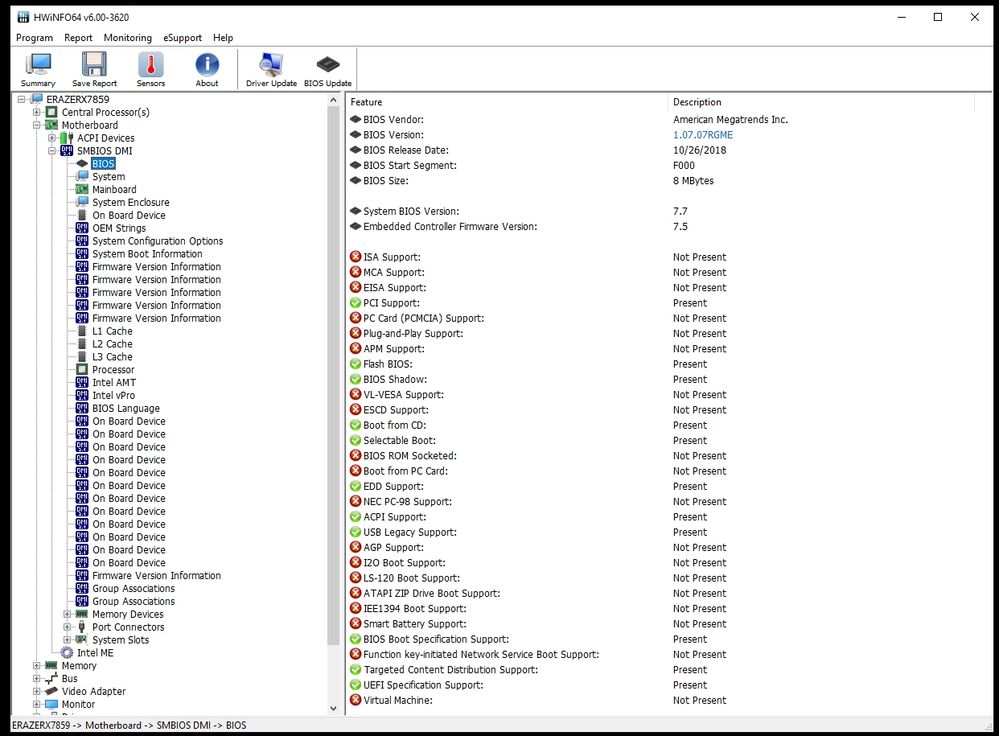Viewport: 999px width, 736px height.
Task: Click the About toolbar icon
Action: click(206, 68)
